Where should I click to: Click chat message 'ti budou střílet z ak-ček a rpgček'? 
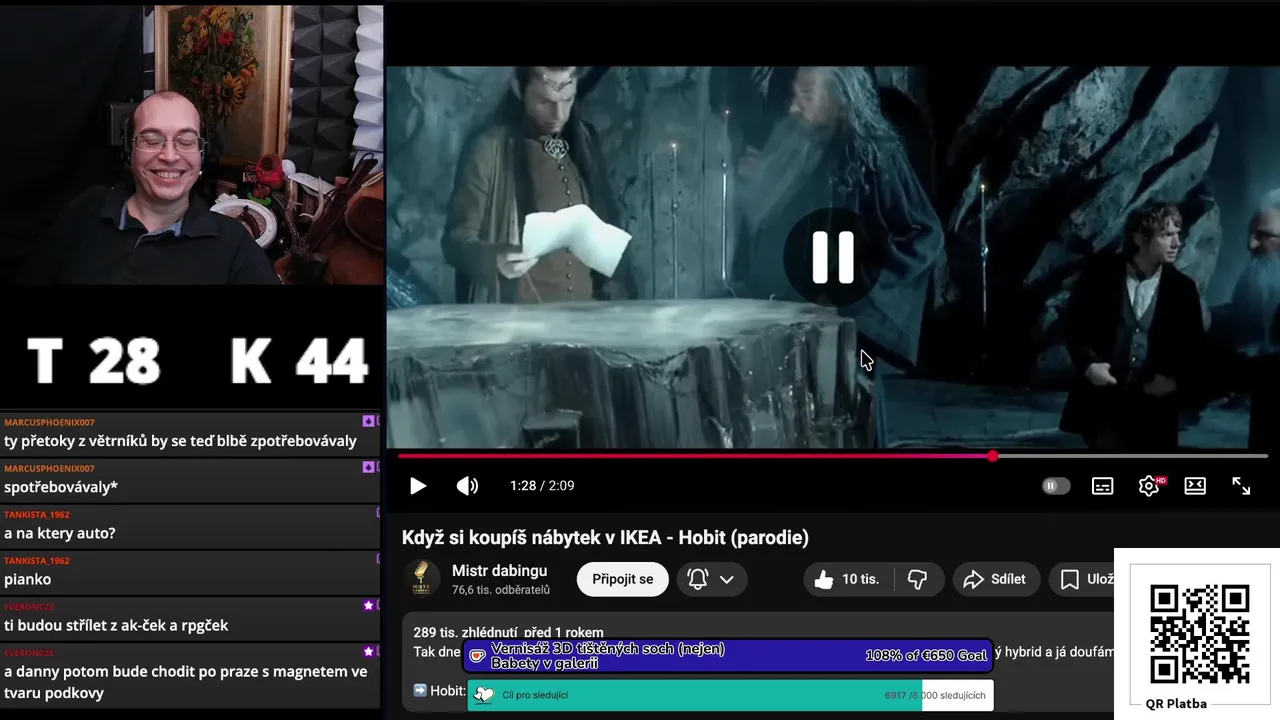[116, 625]
